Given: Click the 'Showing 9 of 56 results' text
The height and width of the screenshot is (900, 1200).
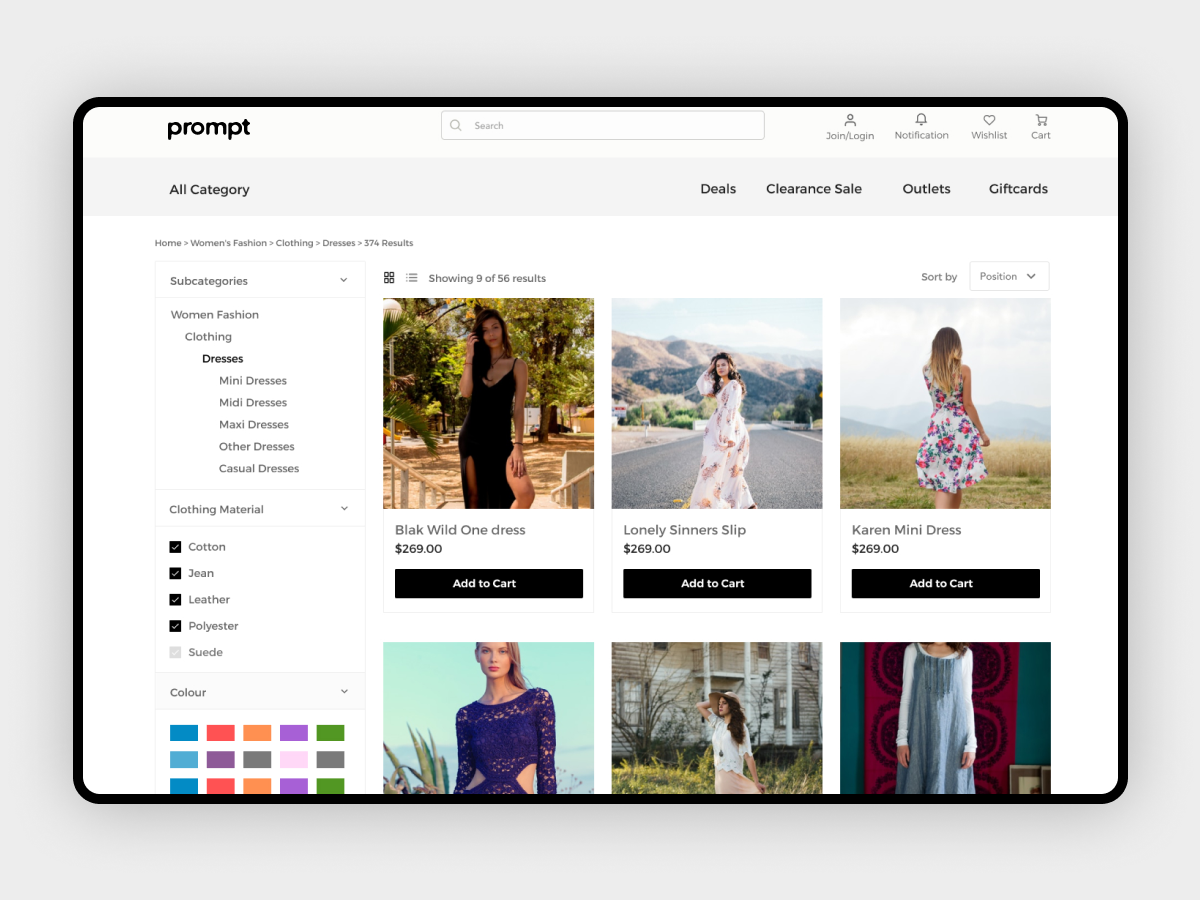Looking at the screenshot, I should (x=487, y=278).
